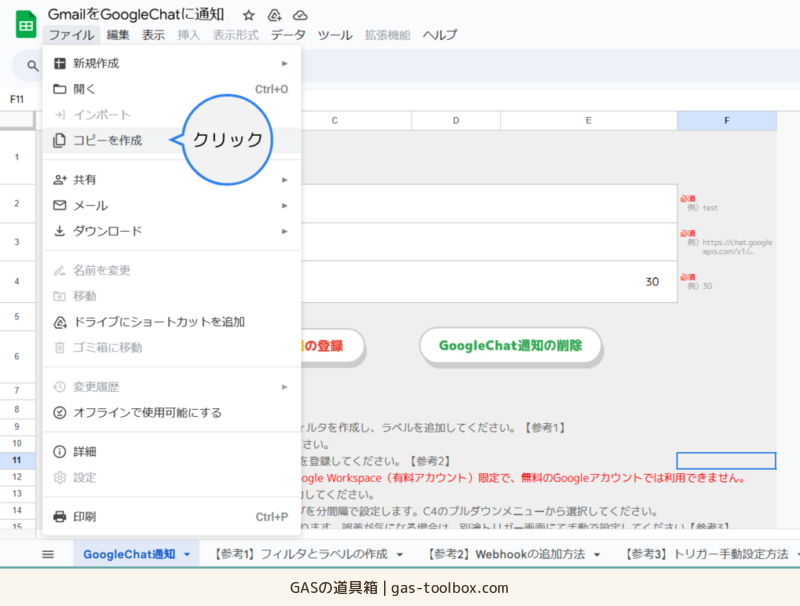This screenshot has width=800, height=606.
Task: Open the GoogleChat通知 sheet tab dropdown arrow
Action: (x=187, y=554)
